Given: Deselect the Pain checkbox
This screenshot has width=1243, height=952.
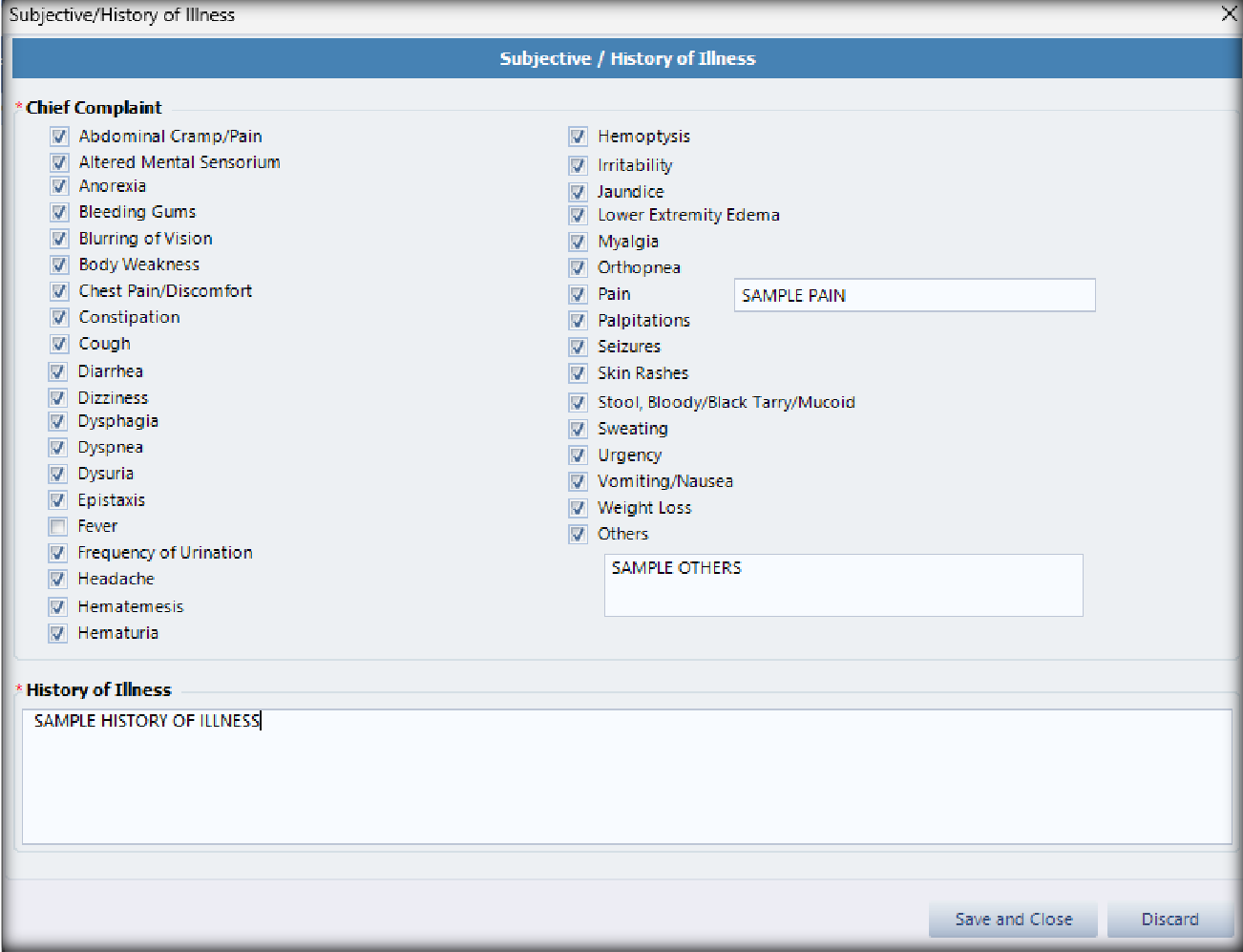Looking at the screenshot, I should pos(578,294).
